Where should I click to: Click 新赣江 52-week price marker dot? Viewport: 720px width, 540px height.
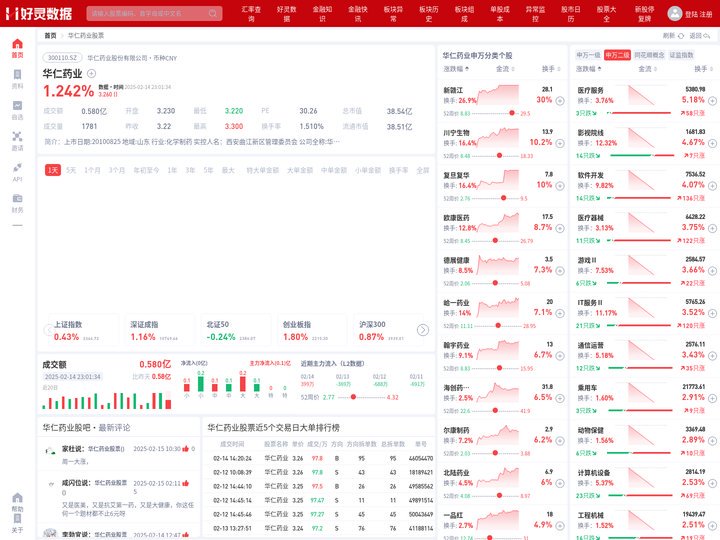(x=512, y=113)
